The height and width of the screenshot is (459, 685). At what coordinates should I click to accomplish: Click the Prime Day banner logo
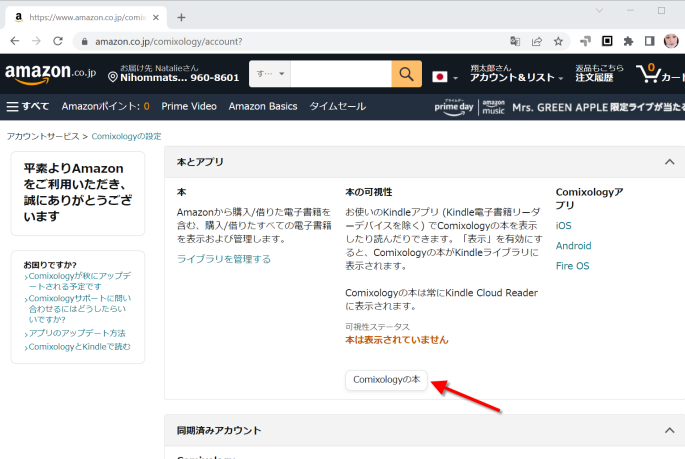point(454,107)
